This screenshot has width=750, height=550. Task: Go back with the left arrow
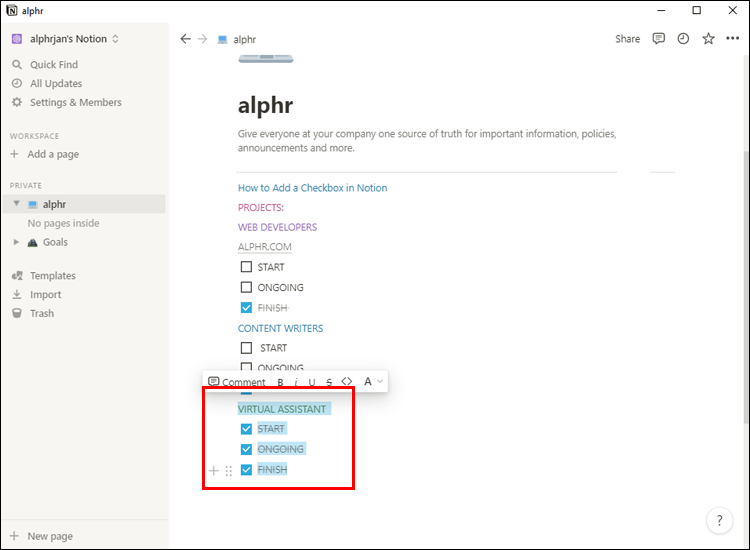click(185, 39)
